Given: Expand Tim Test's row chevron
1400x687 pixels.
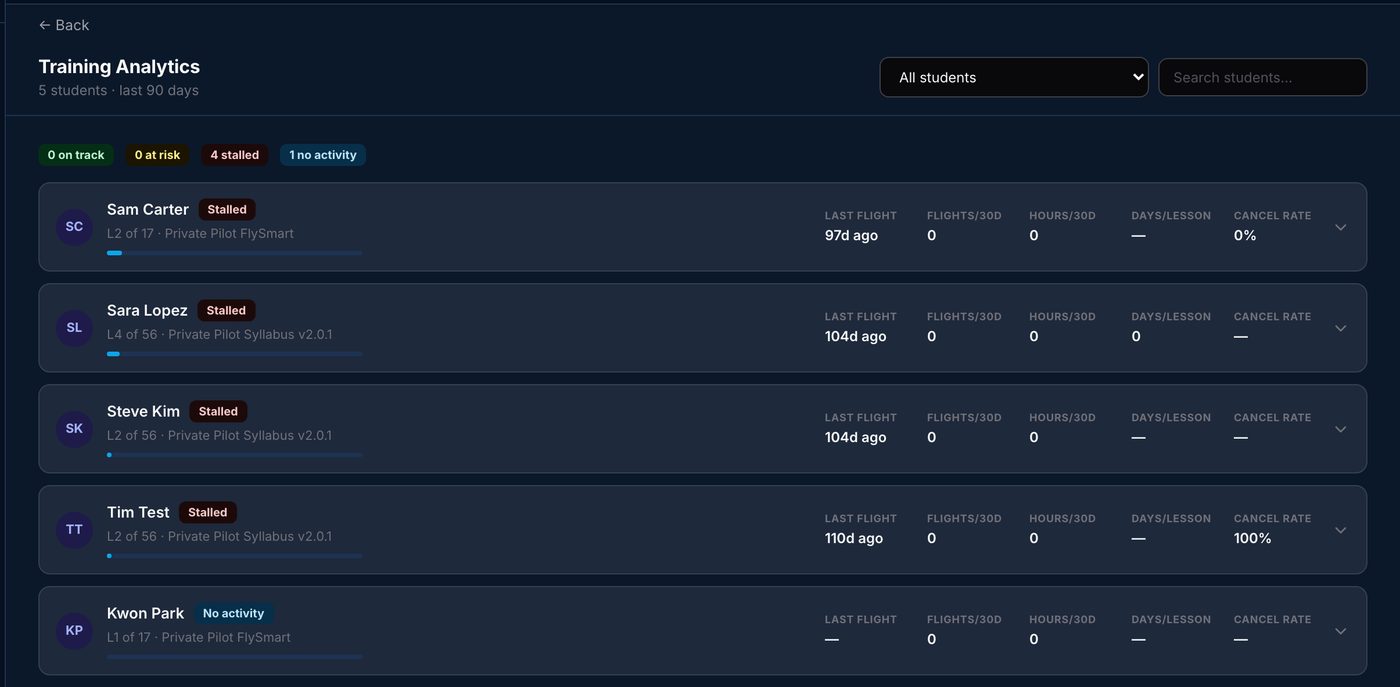Looking at the screenshot, I should [x=1341, y=530].
